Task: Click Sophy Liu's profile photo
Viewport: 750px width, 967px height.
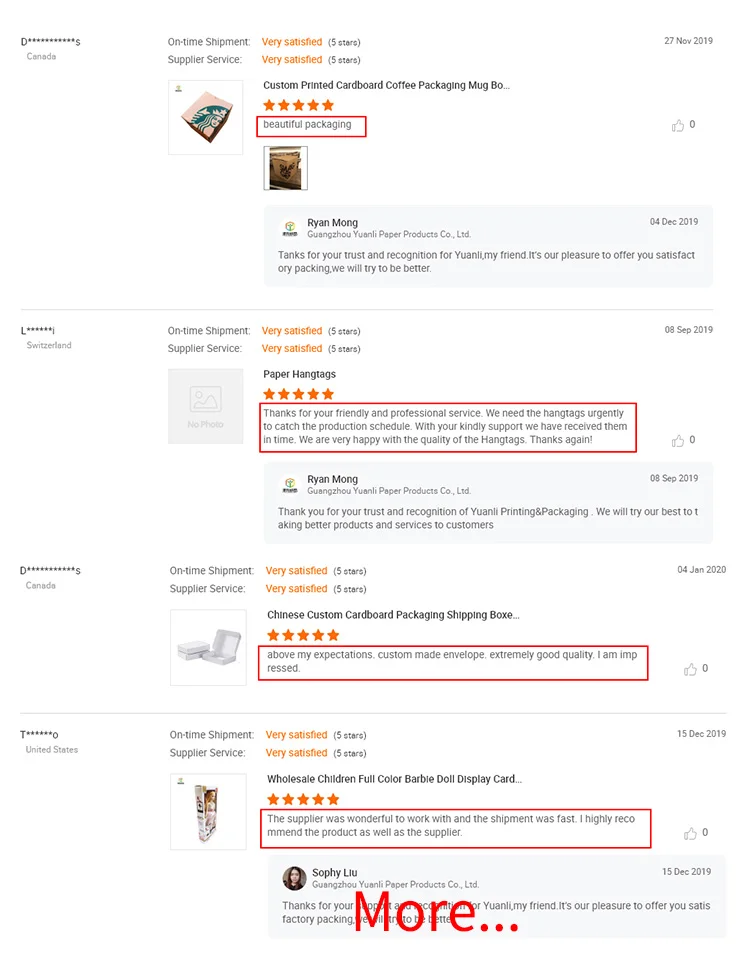Action: click(x=294, y=878)
